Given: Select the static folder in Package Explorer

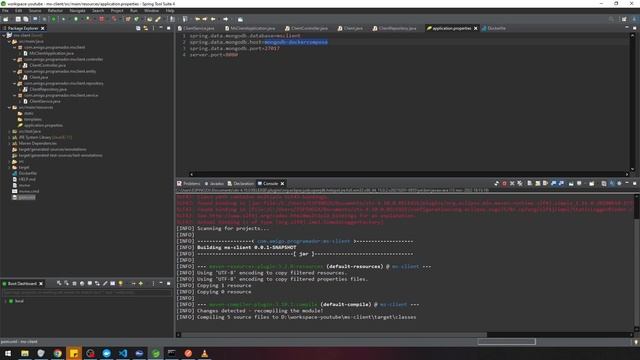Looking at the screenshot, I should tap(29, 113).
